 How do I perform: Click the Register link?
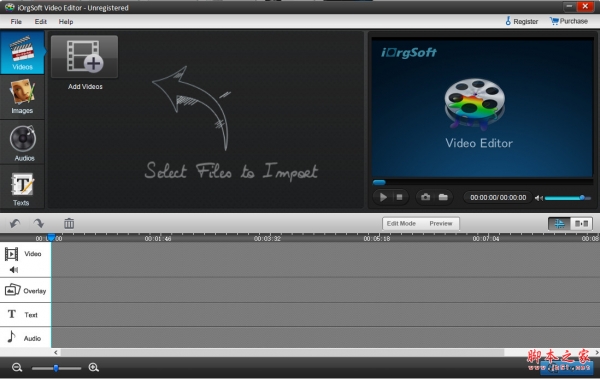click(x=522, y=21)
